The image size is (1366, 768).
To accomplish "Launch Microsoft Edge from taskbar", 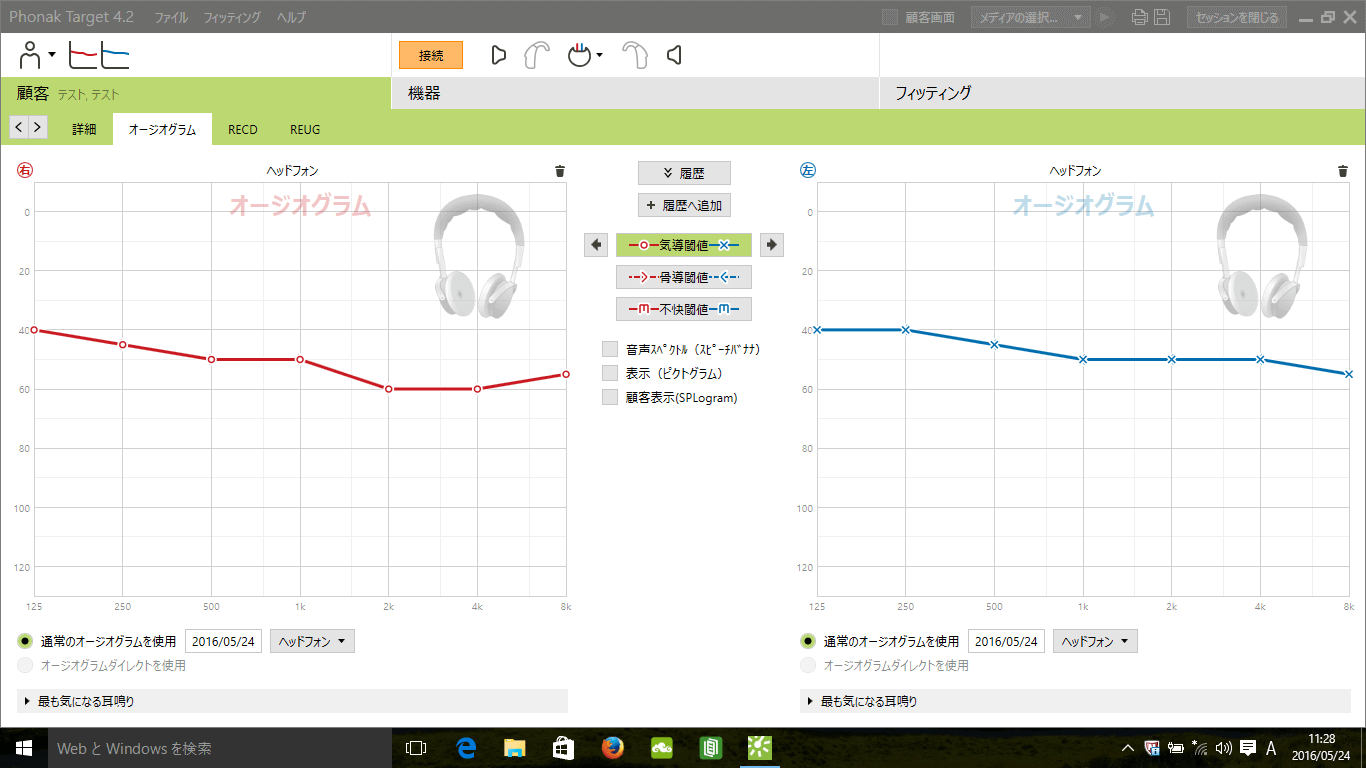I will click(465, 748).
